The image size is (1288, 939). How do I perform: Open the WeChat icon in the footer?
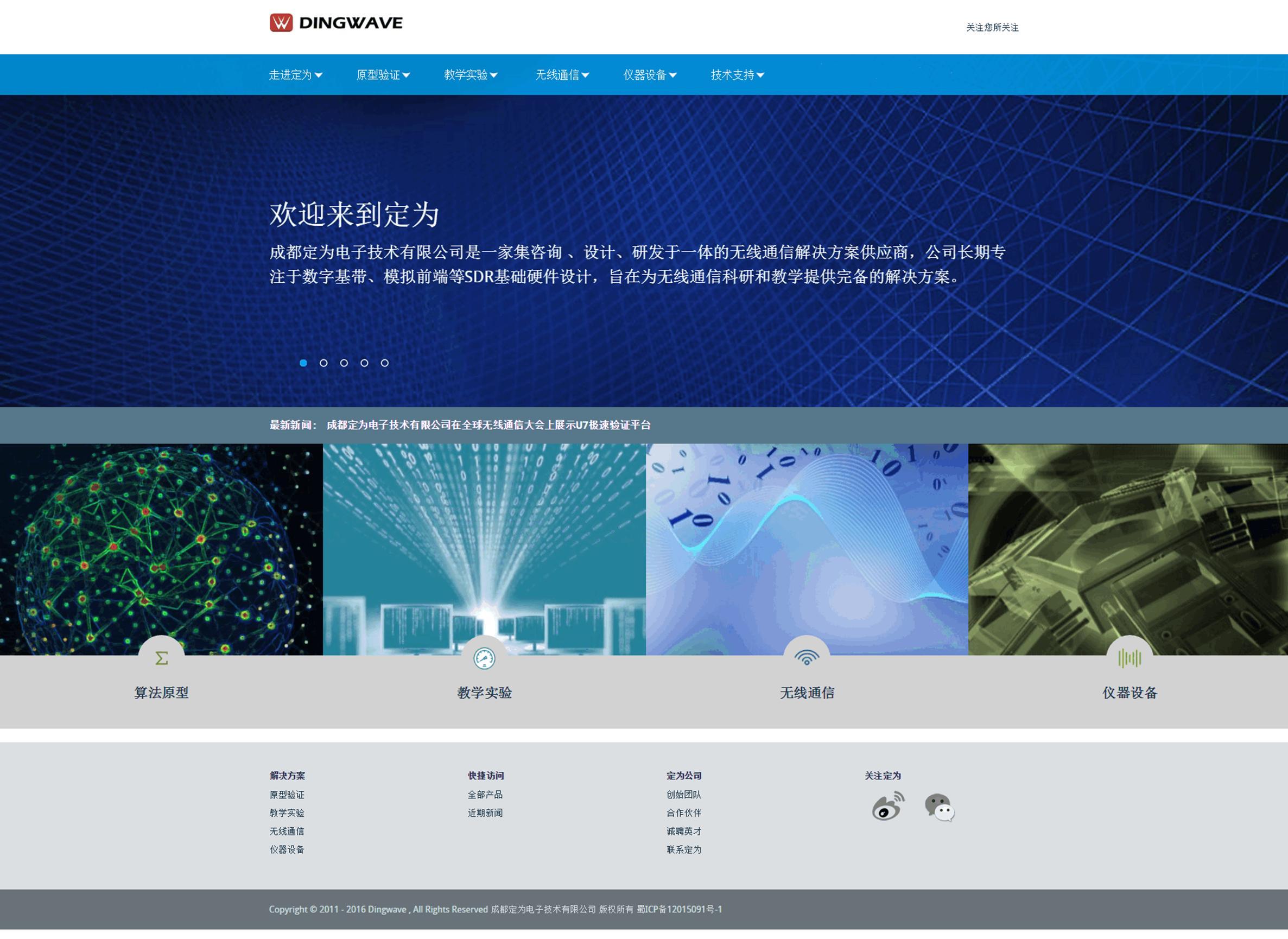[x=939, y=807]
